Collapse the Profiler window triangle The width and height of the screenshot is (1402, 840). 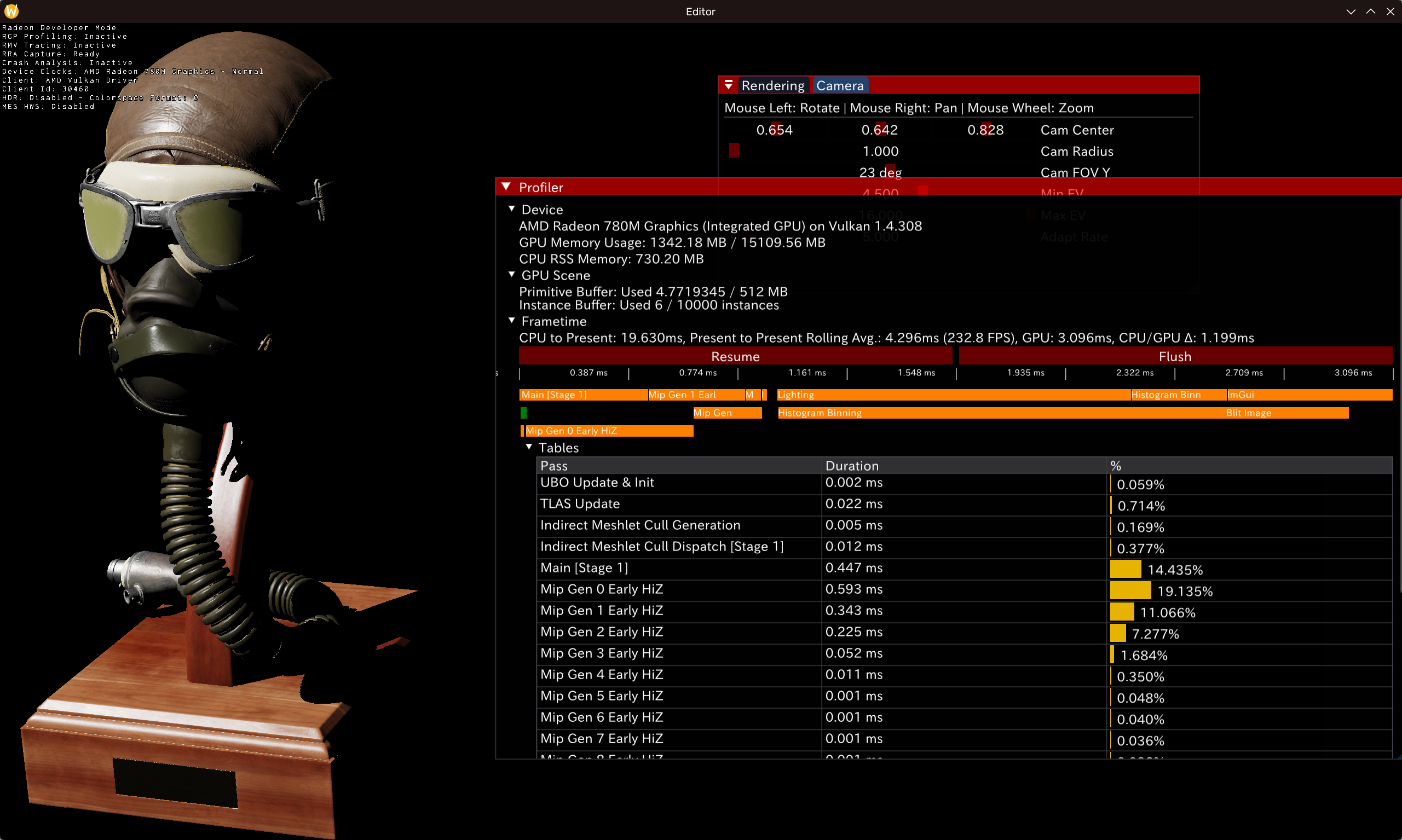(x=506, y=187)
